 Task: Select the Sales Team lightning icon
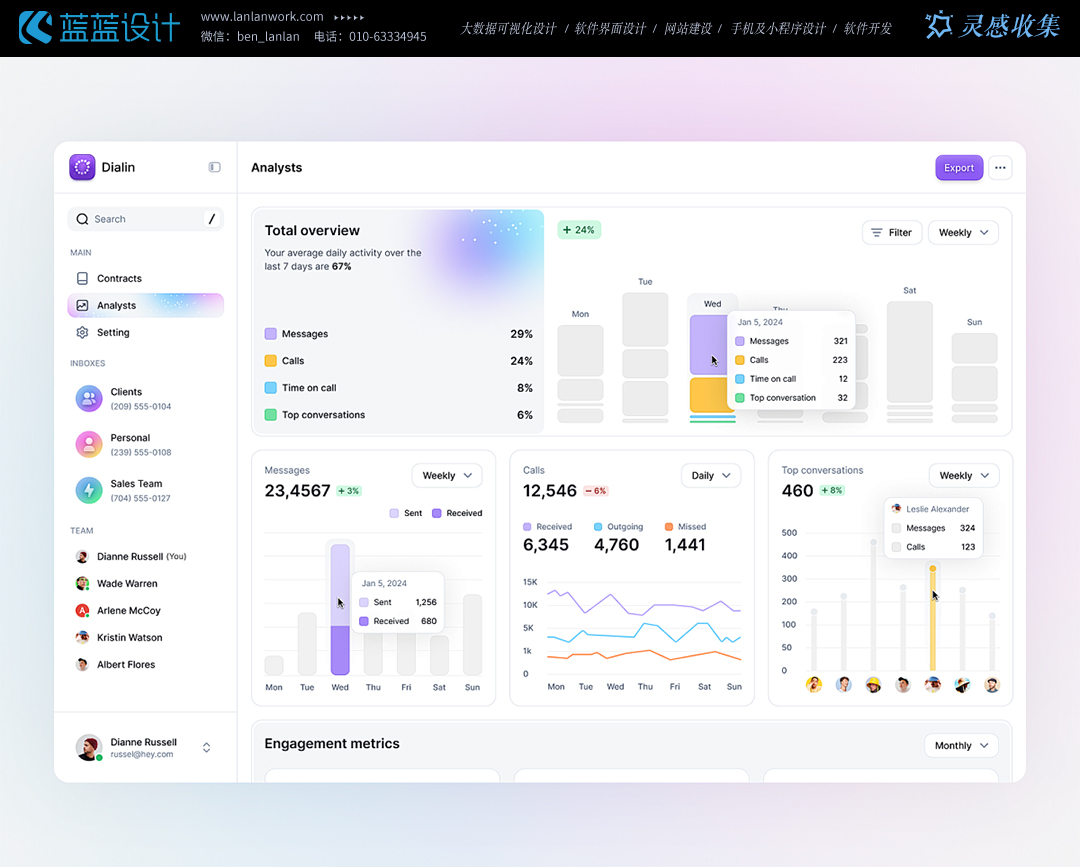pos(89,490)
